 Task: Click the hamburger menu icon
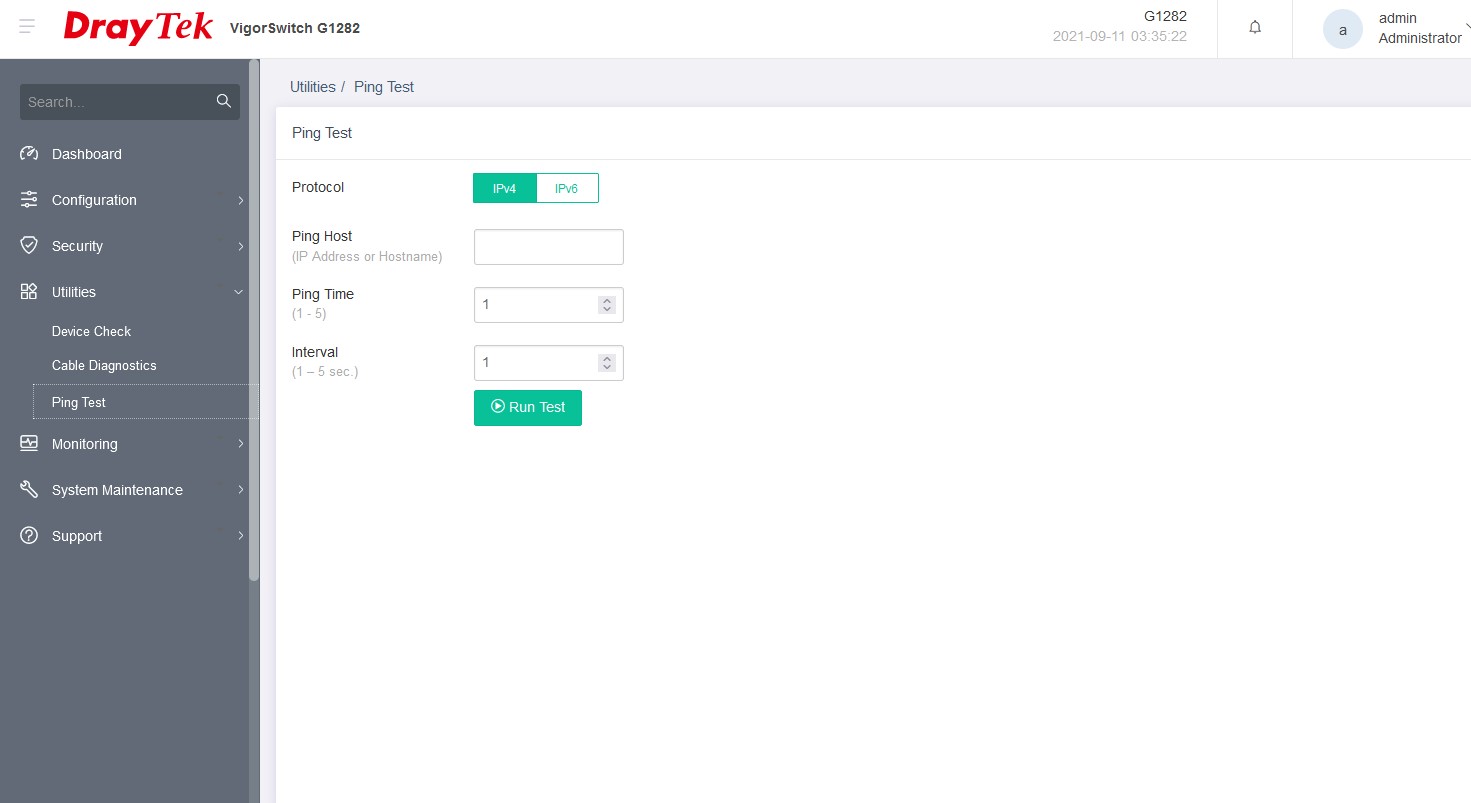27,27
